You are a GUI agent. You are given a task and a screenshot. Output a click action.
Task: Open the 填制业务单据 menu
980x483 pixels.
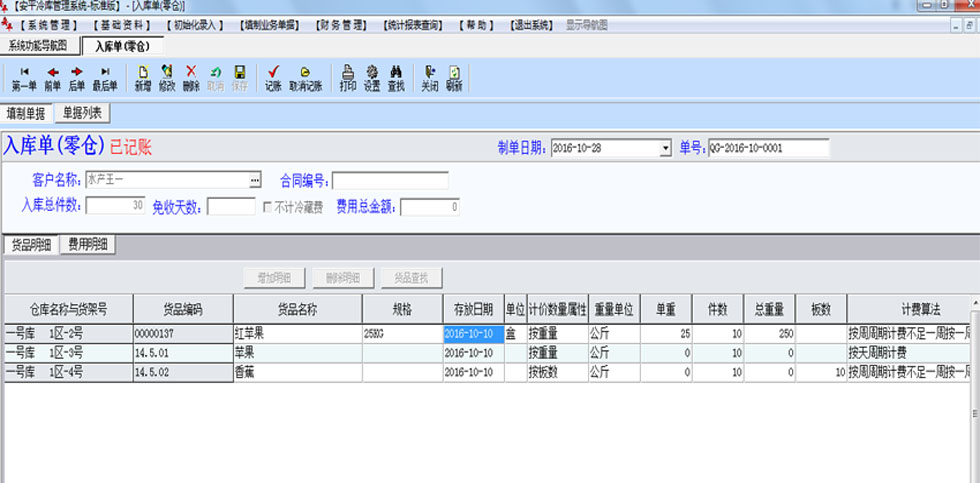pos(269,26)
